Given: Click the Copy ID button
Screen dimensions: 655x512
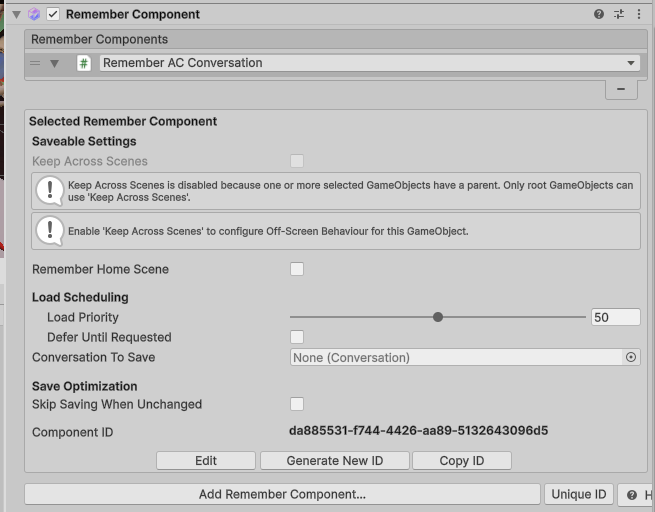Looking at the screenshot, I should [462, 461].
